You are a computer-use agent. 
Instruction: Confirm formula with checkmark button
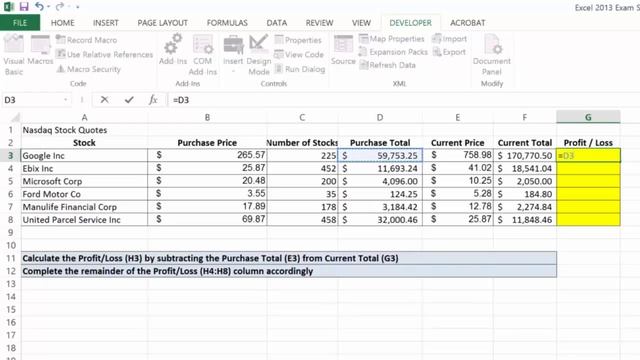(129, 100)
